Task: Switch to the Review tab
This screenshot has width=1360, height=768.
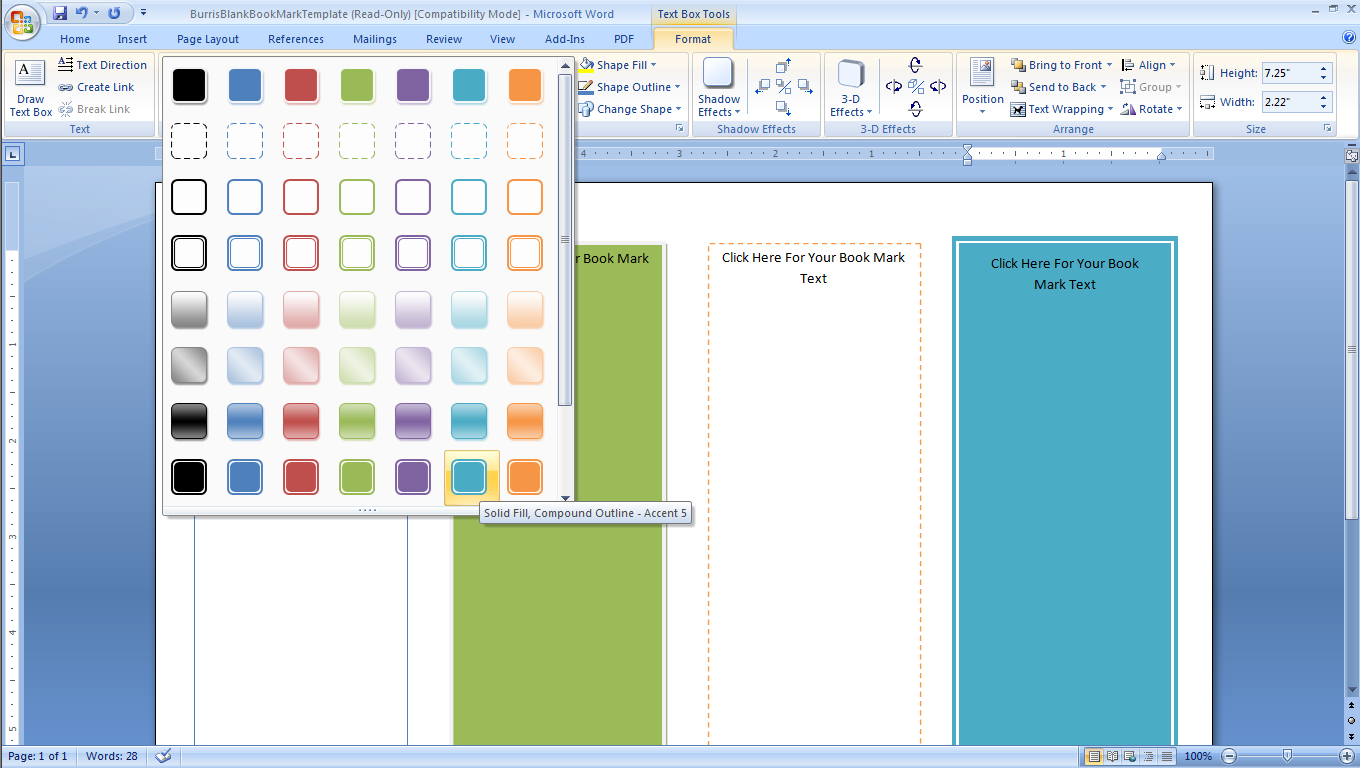Action: [443, 39]
